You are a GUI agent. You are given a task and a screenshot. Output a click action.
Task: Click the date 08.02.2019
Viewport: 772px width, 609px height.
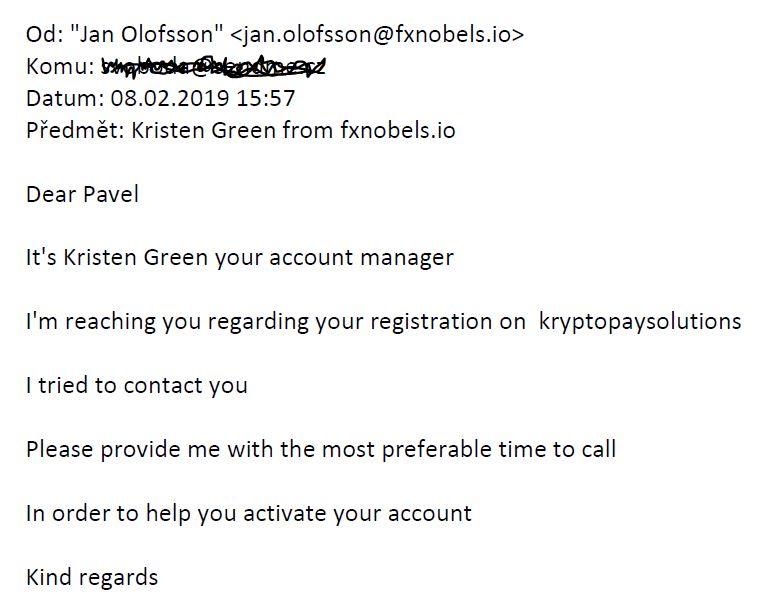click(x=169, y=98)
